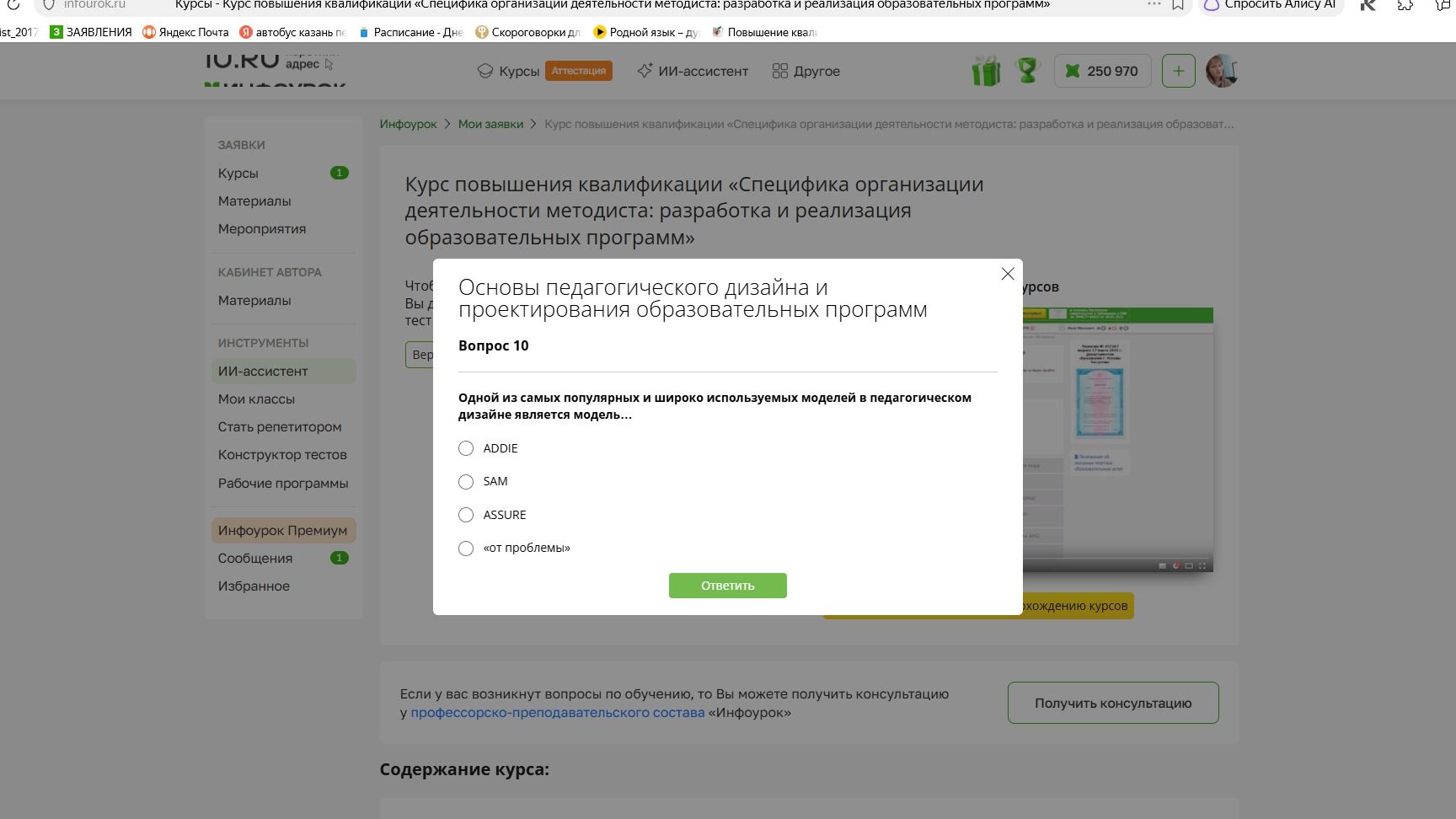Enter fullscreen in the video player
The image size is (1456, 819).
1202,565
